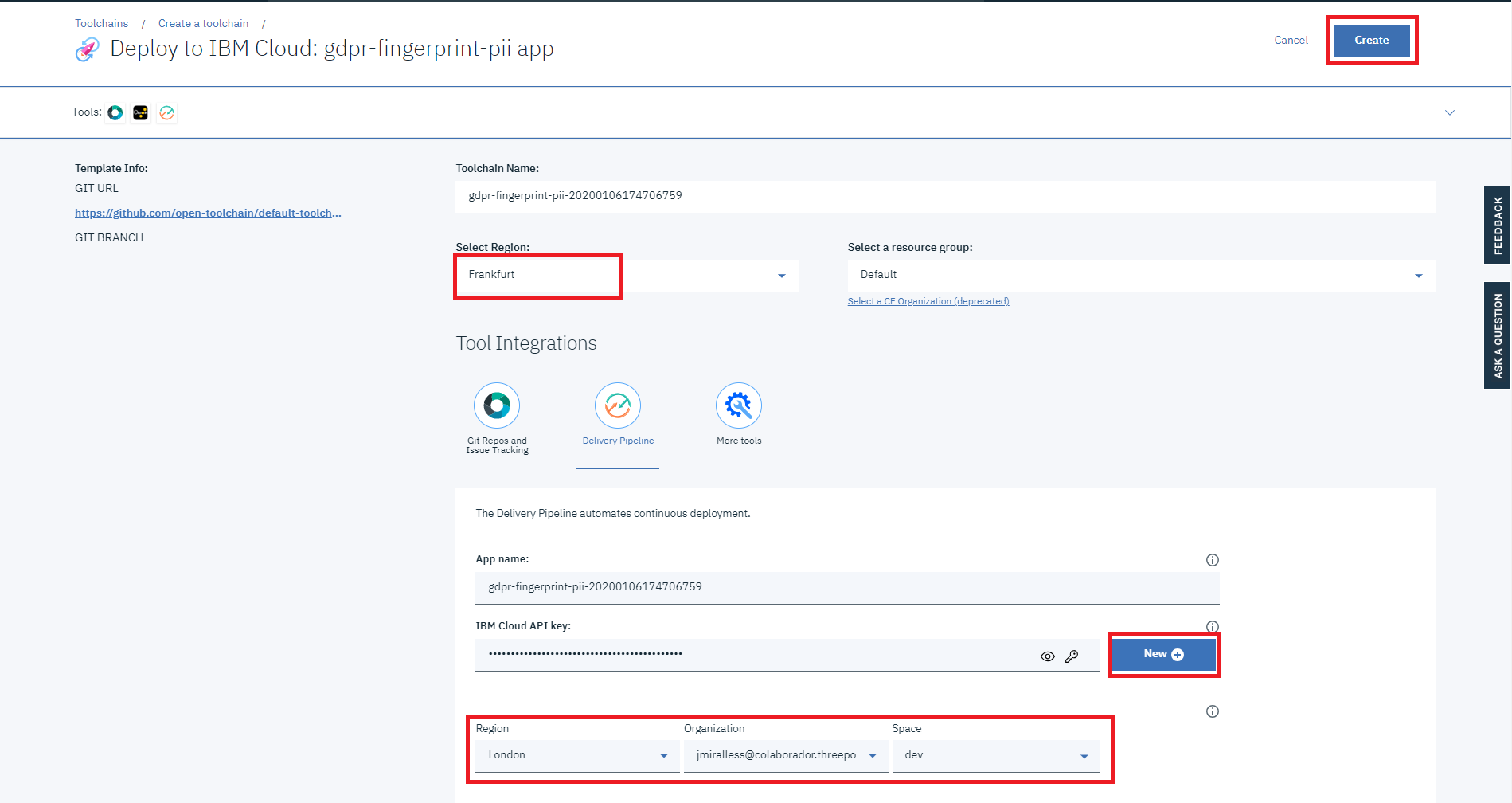Open the Toolchains breadcrumb
1512x803 pixels.
[101, 24]
